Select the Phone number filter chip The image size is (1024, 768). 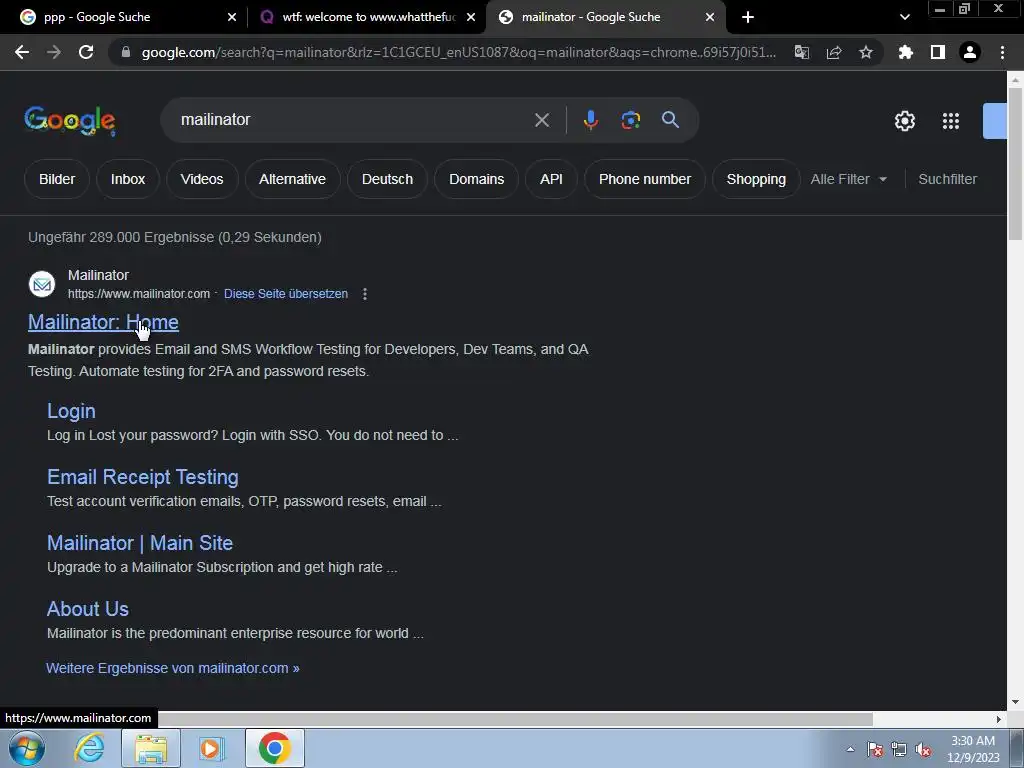click(x=645, y=179)
